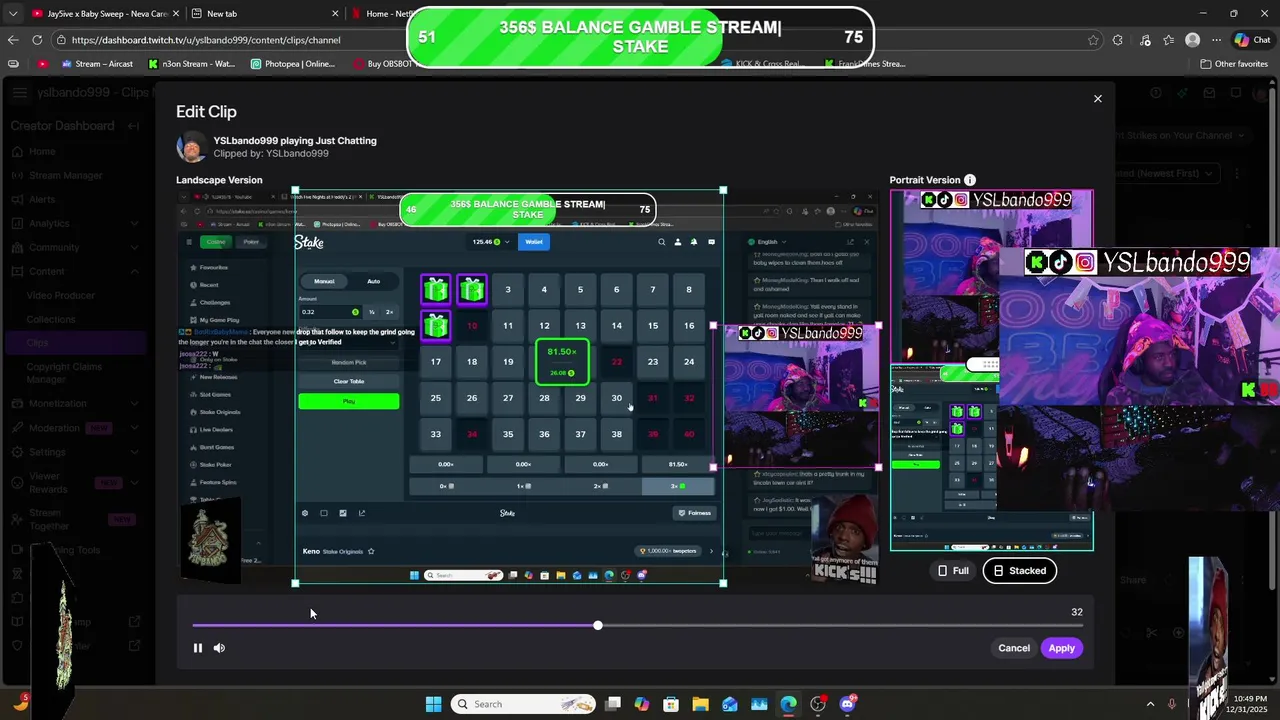Open Collections in the dimmed sidebar

(x=51, y=320)
